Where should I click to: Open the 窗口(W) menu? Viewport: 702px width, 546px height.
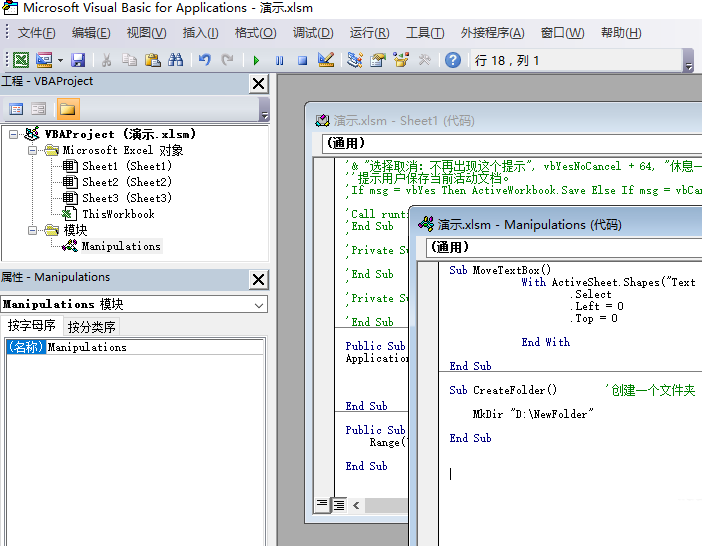[562, 33]
